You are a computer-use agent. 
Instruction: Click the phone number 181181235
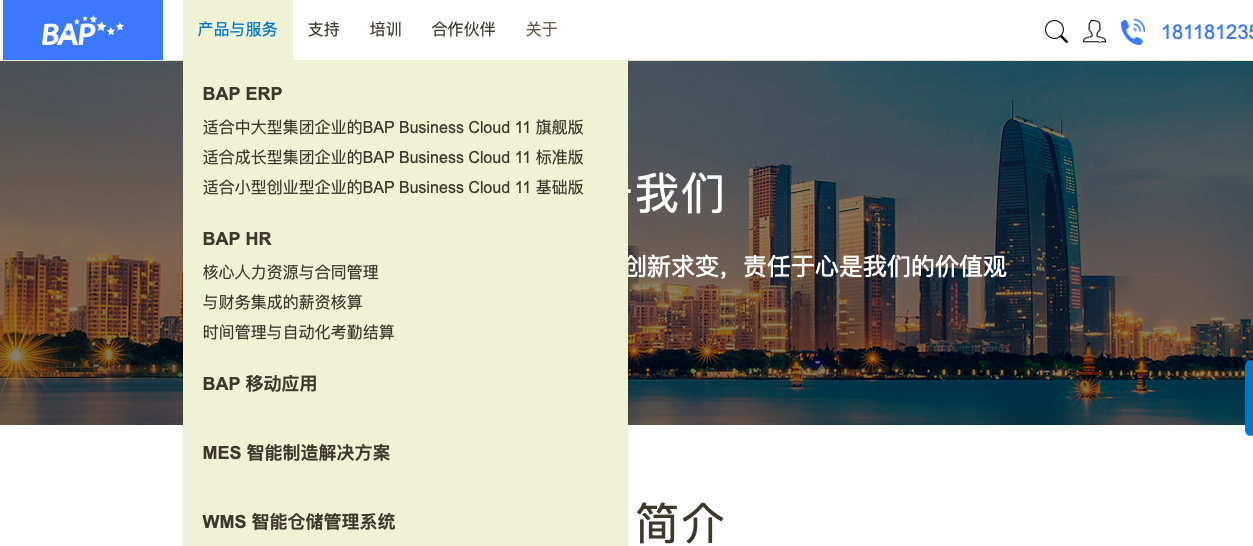(1206, 32)
